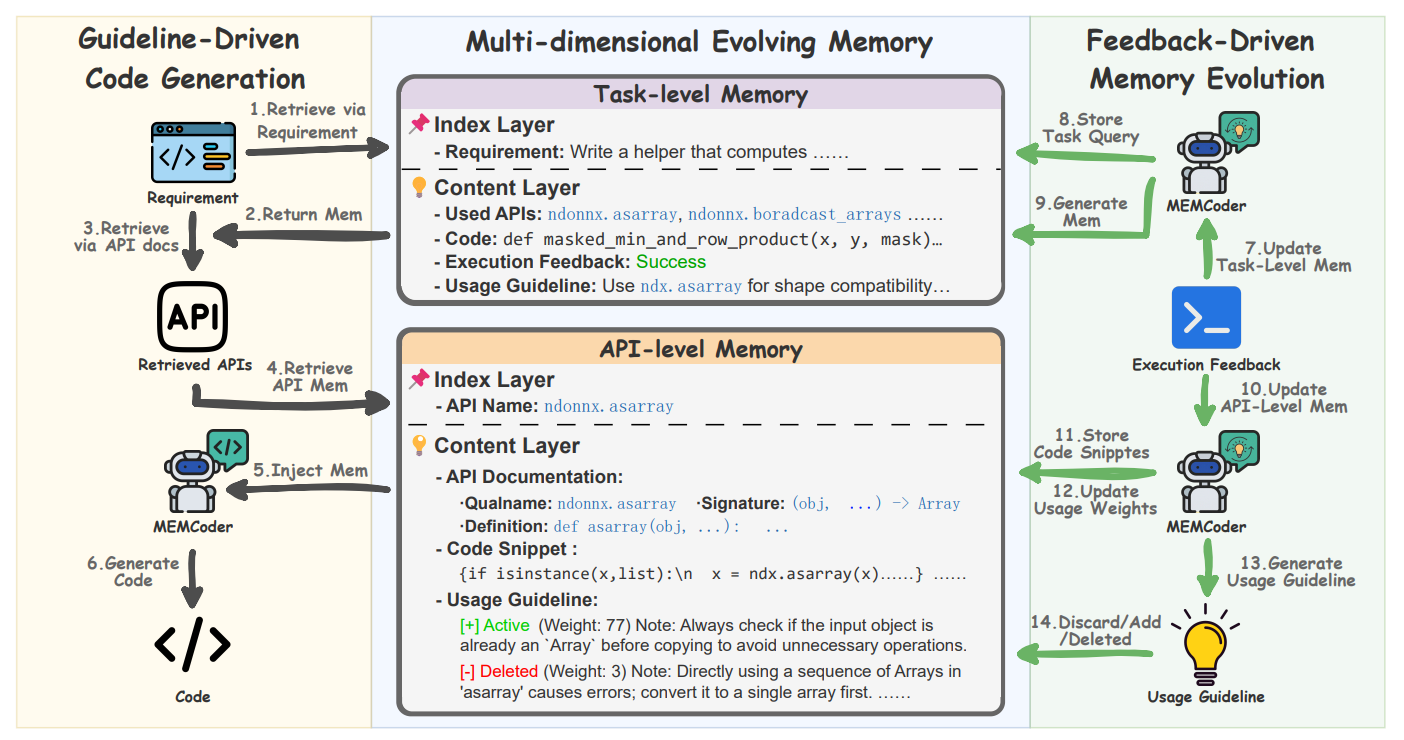The height and width of the screenshot is (740, 1404).
Task: Click the Usage Guideline caption under yellow lightbulb
Action: click(1206, 697)
